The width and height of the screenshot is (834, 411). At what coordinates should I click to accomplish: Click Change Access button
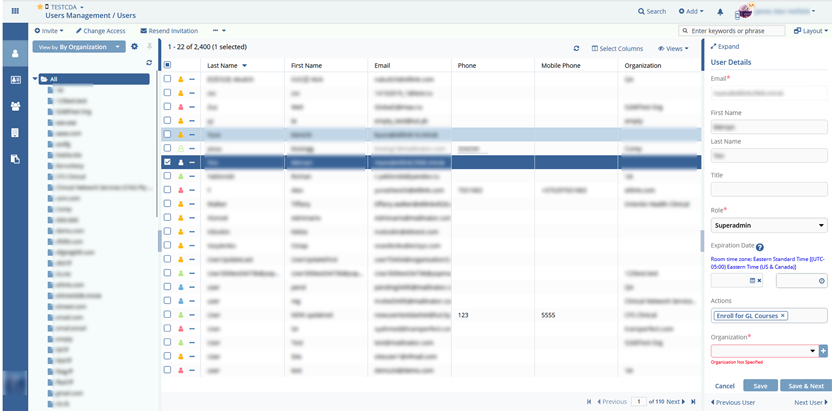click(102, 31)
